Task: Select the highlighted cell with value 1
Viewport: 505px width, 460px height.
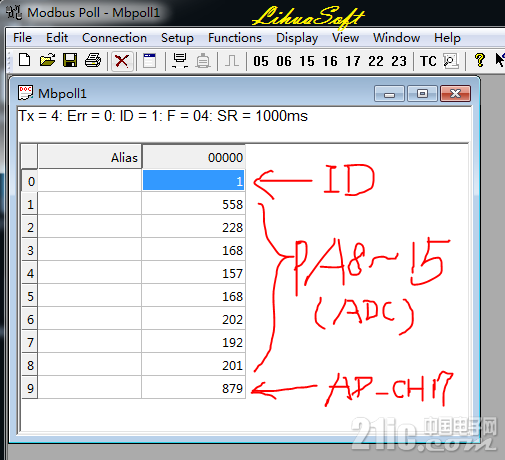Action: [x=194, y=180]
